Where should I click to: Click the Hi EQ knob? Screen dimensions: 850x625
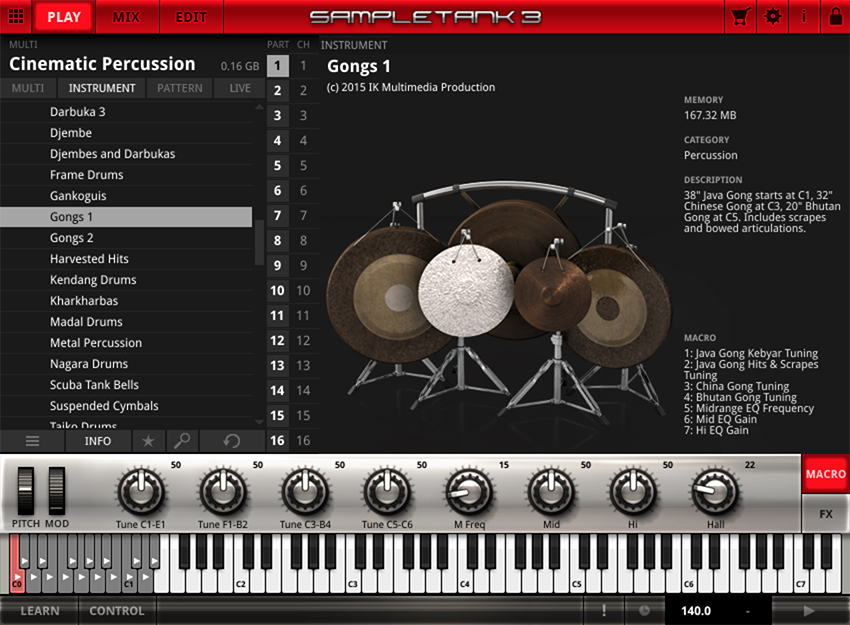633,493
